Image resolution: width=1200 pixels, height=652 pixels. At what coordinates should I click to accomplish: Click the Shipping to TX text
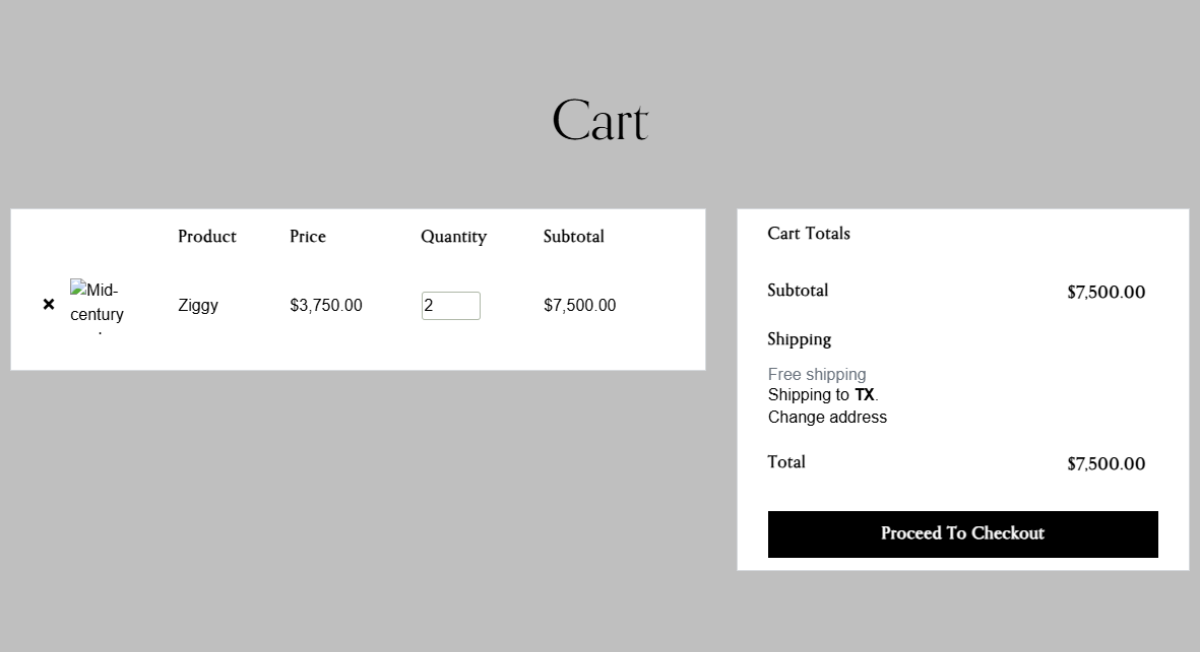(x=822, y=395)
